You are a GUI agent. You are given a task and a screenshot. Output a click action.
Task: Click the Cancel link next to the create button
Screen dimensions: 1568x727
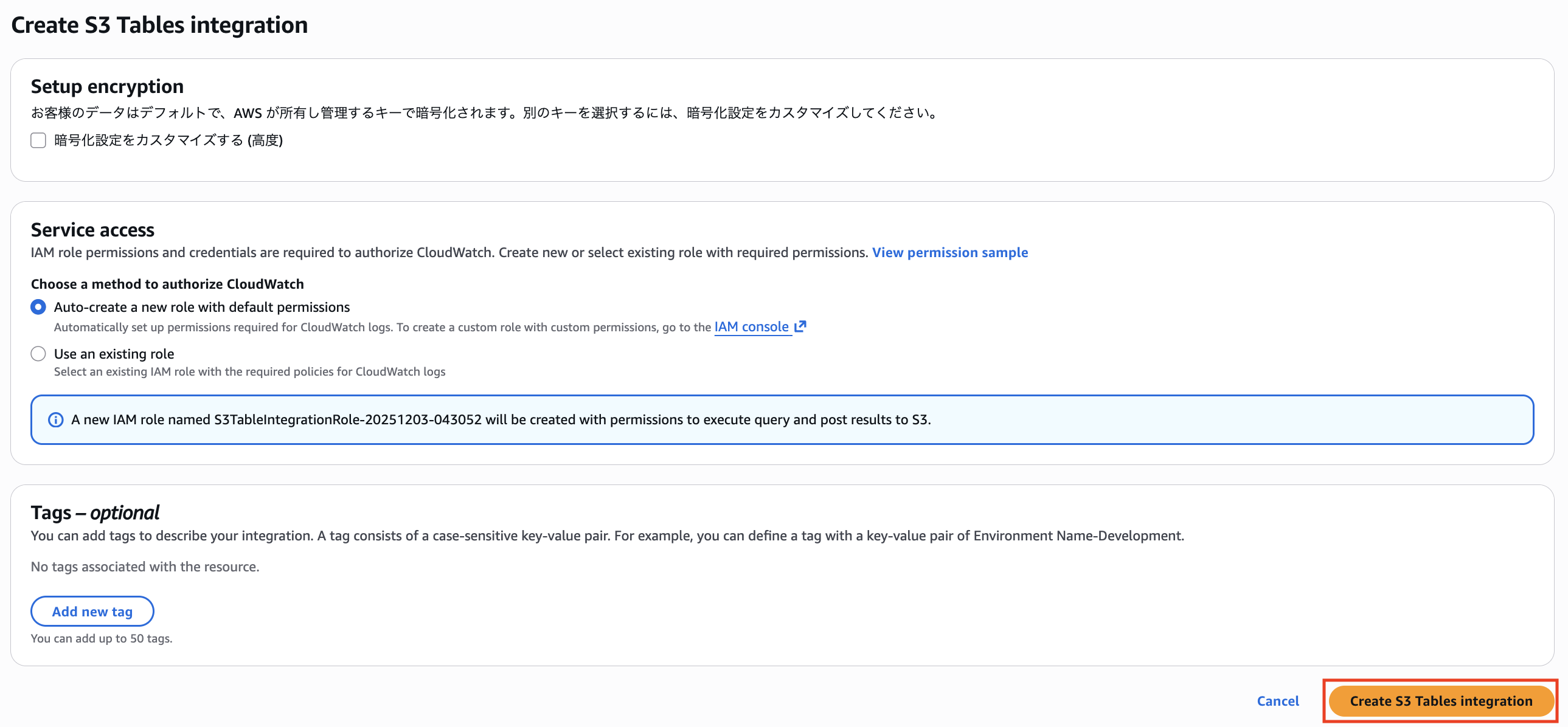pyautogui.click(x=1278, y=700)
